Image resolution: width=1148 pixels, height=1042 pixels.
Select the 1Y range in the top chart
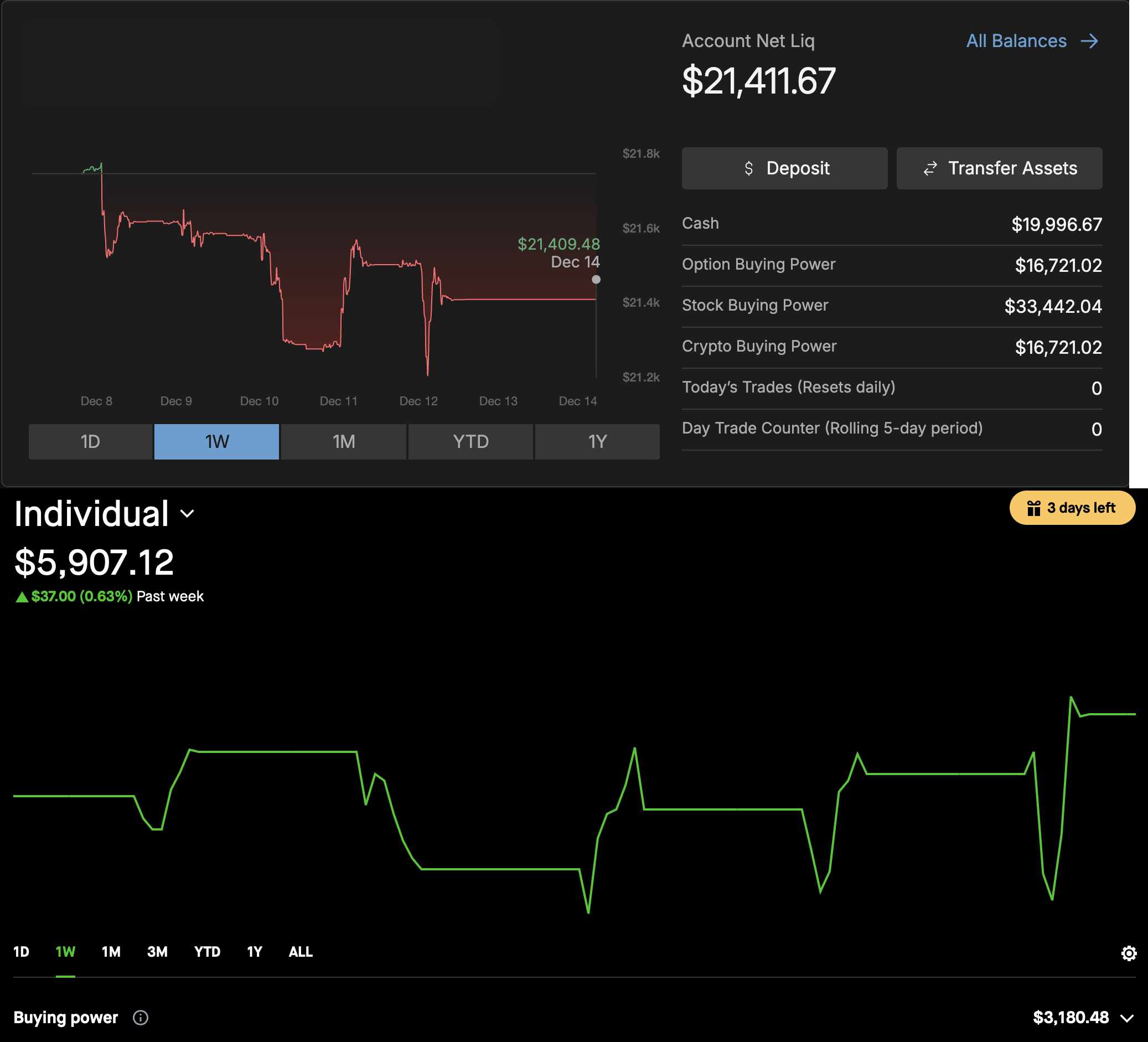click(x=597, y=441)
